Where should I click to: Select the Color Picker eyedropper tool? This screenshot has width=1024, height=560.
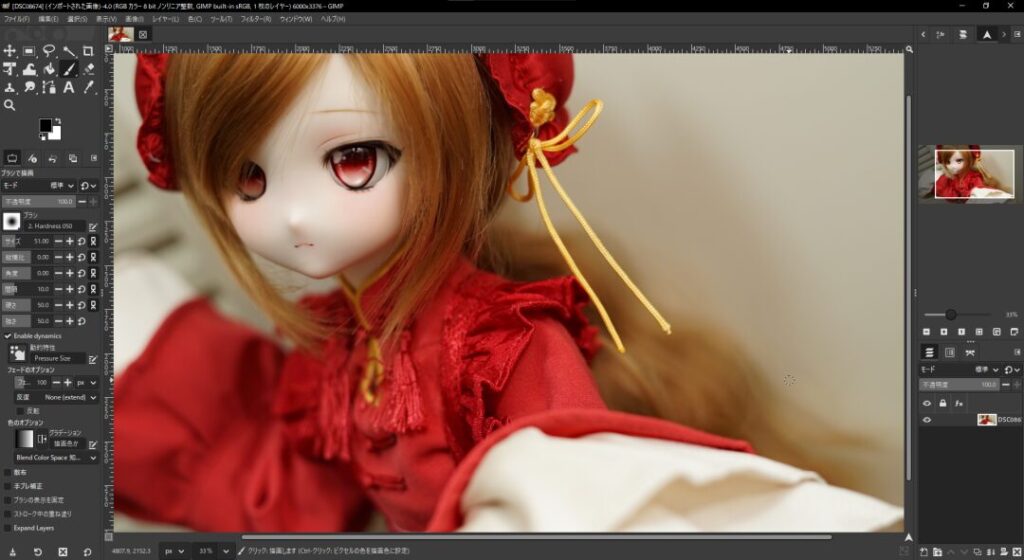(88, 87)
